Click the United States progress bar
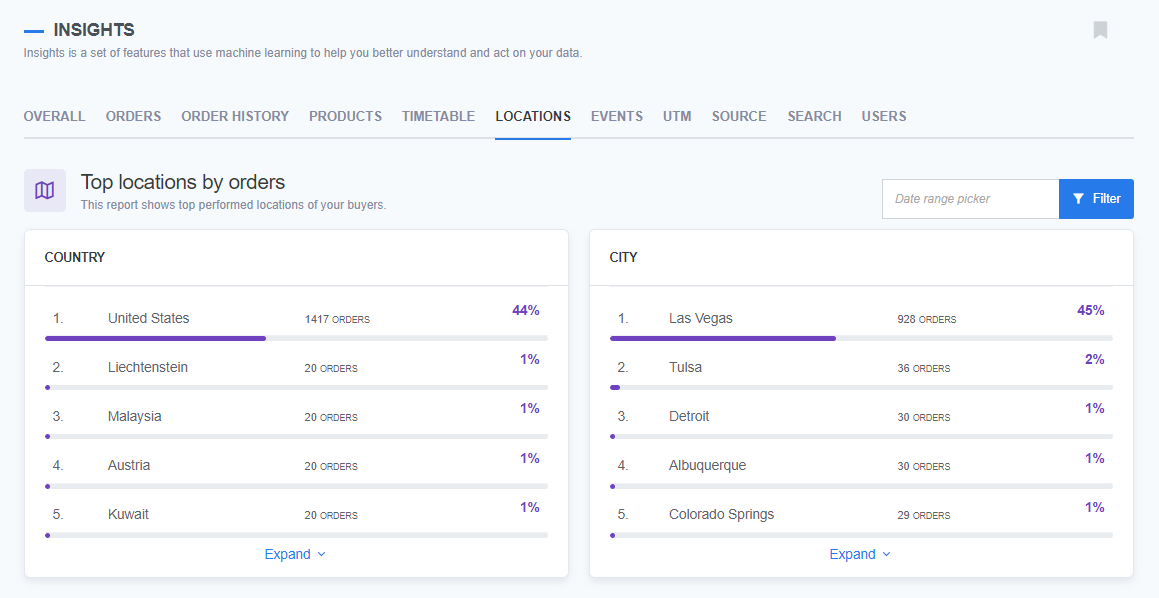Viewport: 1159px width, 598px height. pos(296,339)
